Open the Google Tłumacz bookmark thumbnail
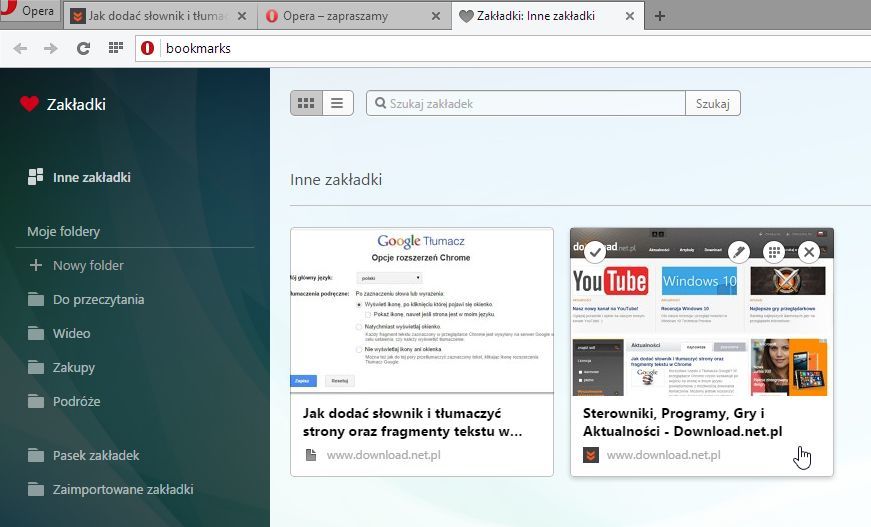Viewport: 871px width, 527px height. point(422,310)
